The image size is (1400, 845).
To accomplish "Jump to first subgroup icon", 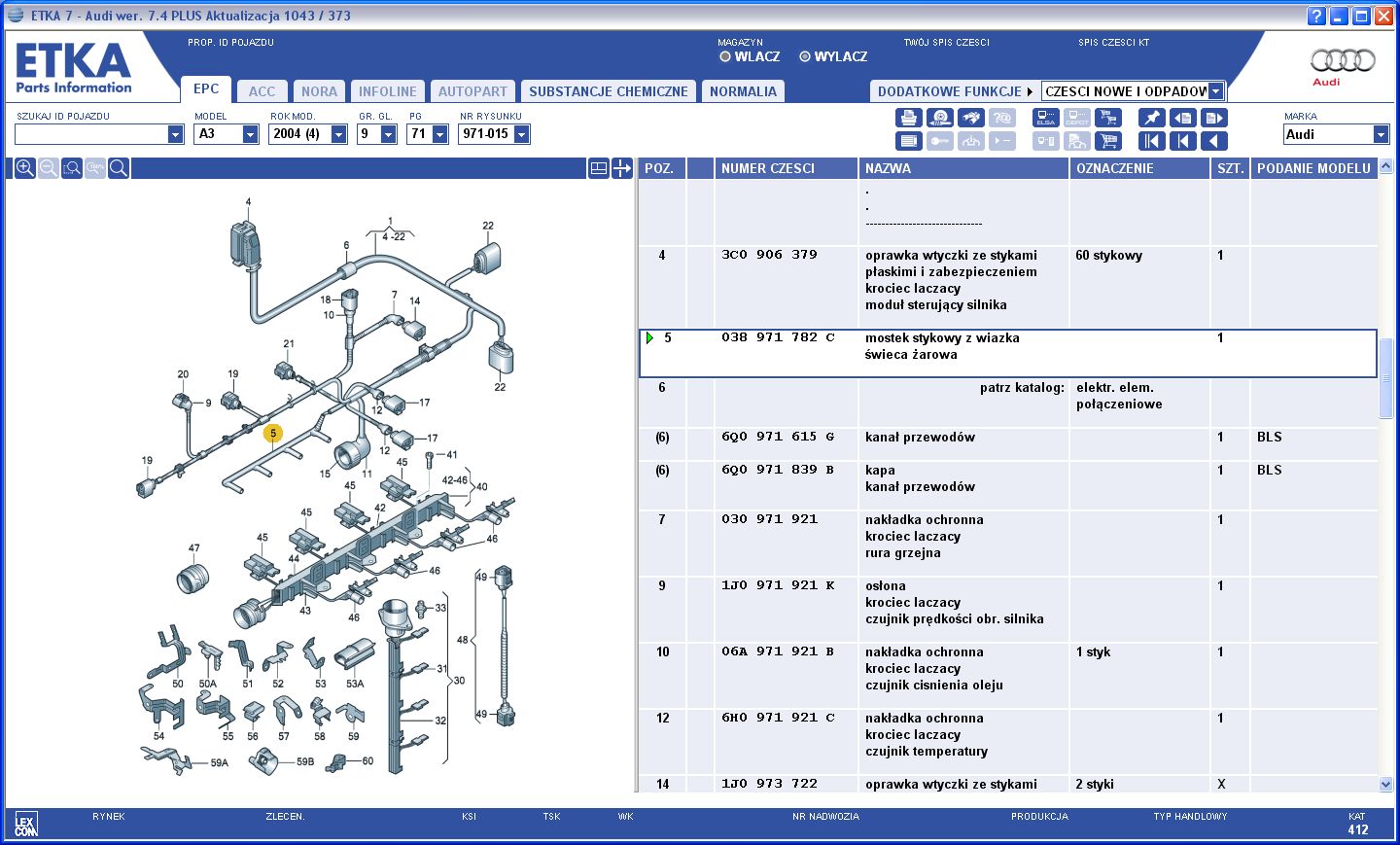I will [1182, 141].
